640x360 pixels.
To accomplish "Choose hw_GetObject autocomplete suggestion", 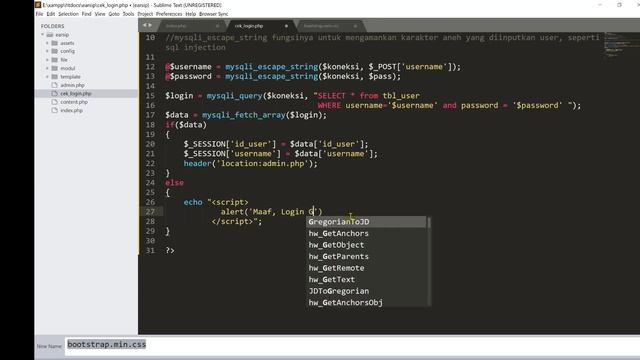I will point(366,245).
